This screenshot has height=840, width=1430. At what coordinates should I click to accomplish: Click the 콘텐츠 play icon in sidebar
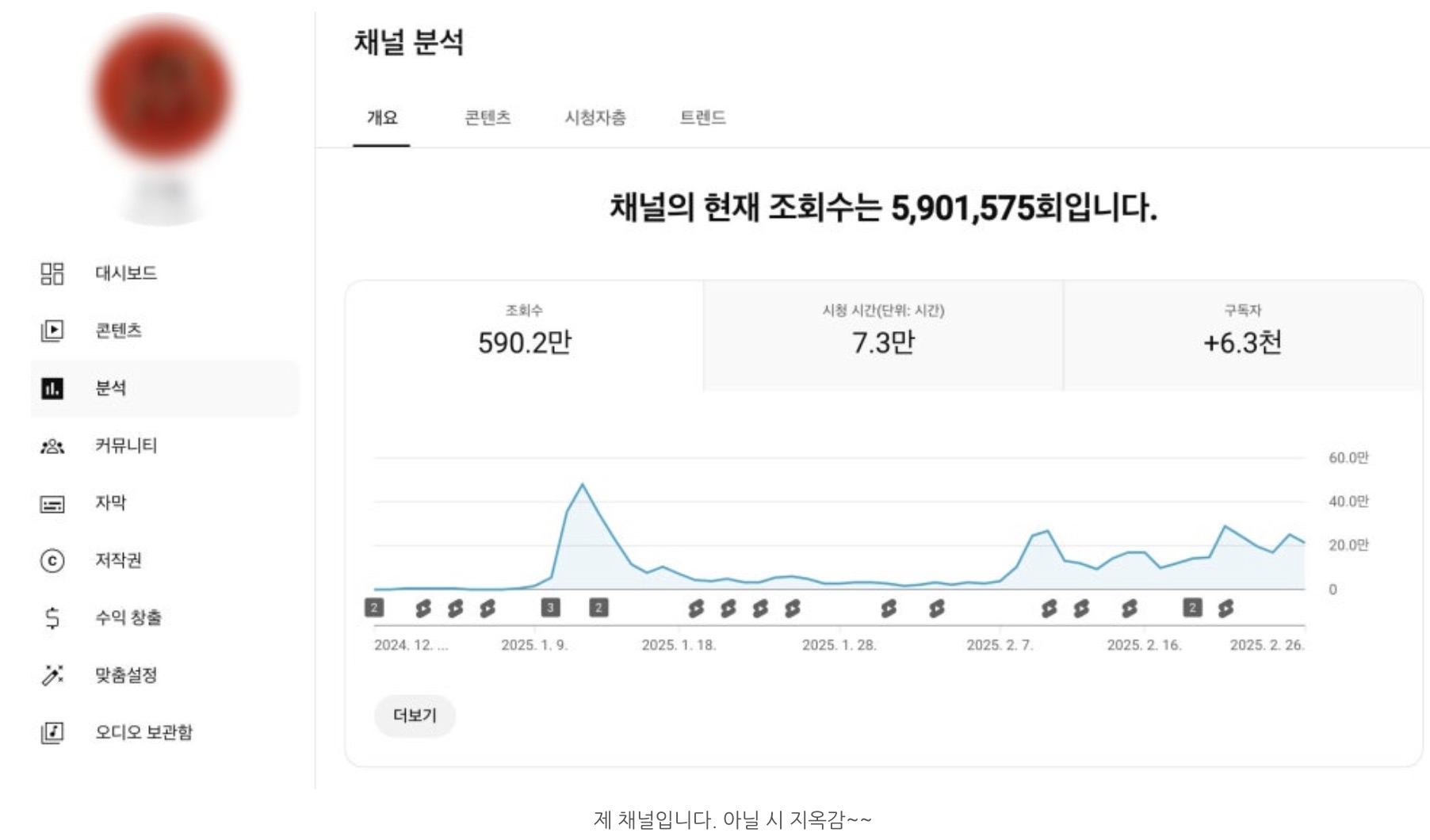click(52, 330)
